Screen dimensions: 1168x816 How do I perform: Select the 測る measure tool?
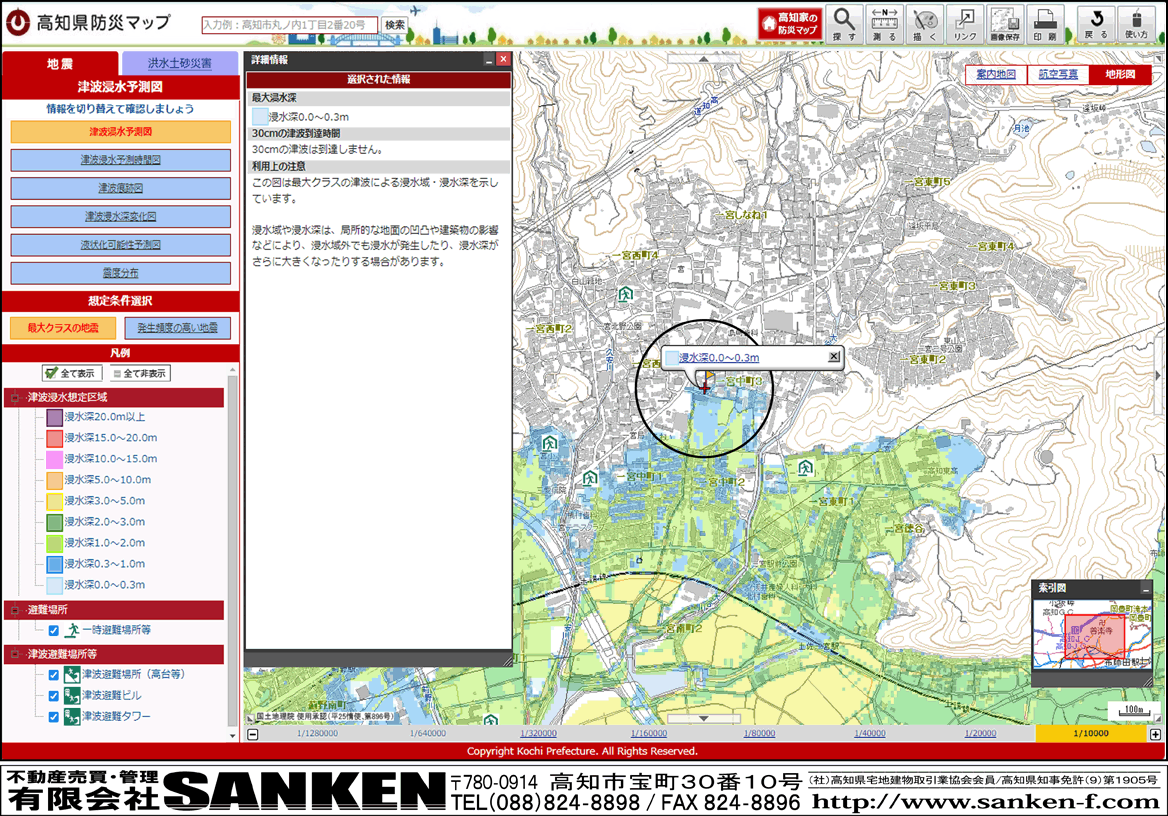tap(885, 23)
